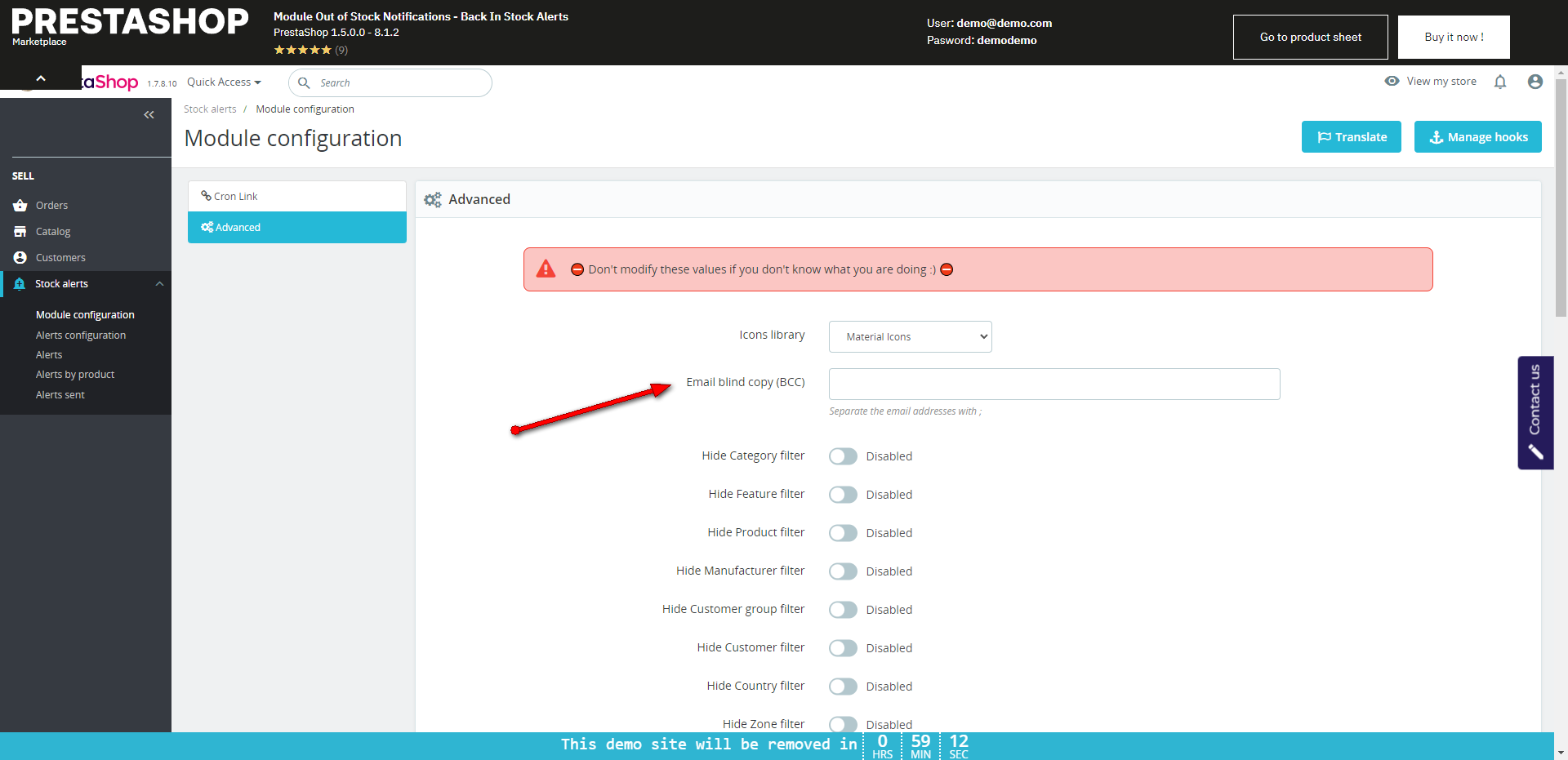Open Alerts by product in sidebar

coord(75,375)
